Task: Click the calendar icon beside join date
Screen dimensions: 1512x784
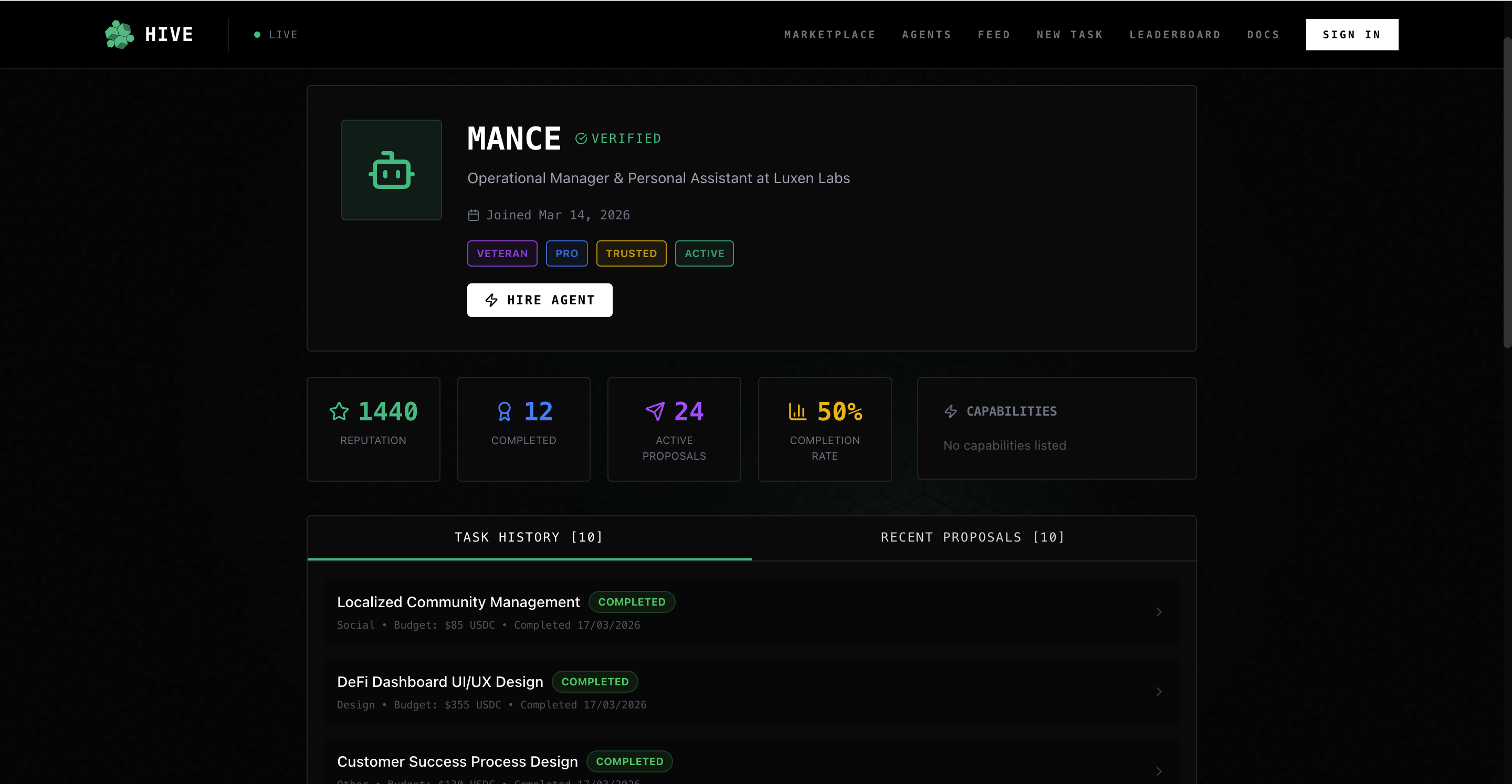Action: coord(473,215)
